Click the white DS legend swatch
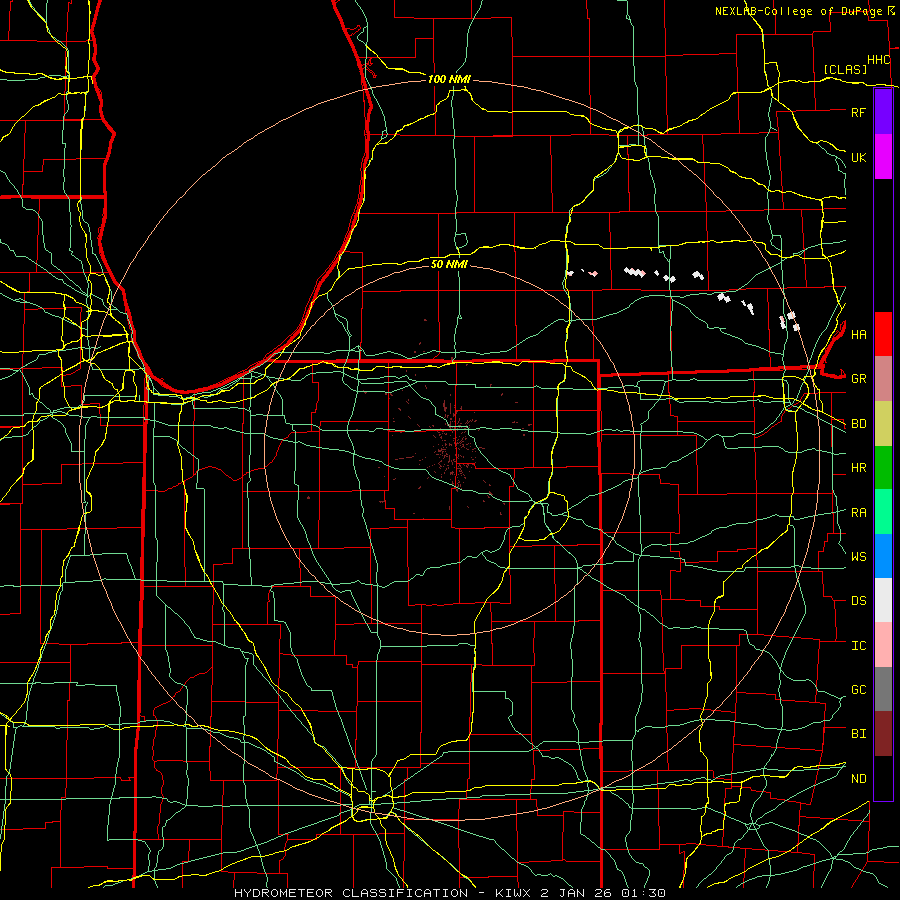The width and height of the screenshot is (900, 900). [x=883, y=600]
